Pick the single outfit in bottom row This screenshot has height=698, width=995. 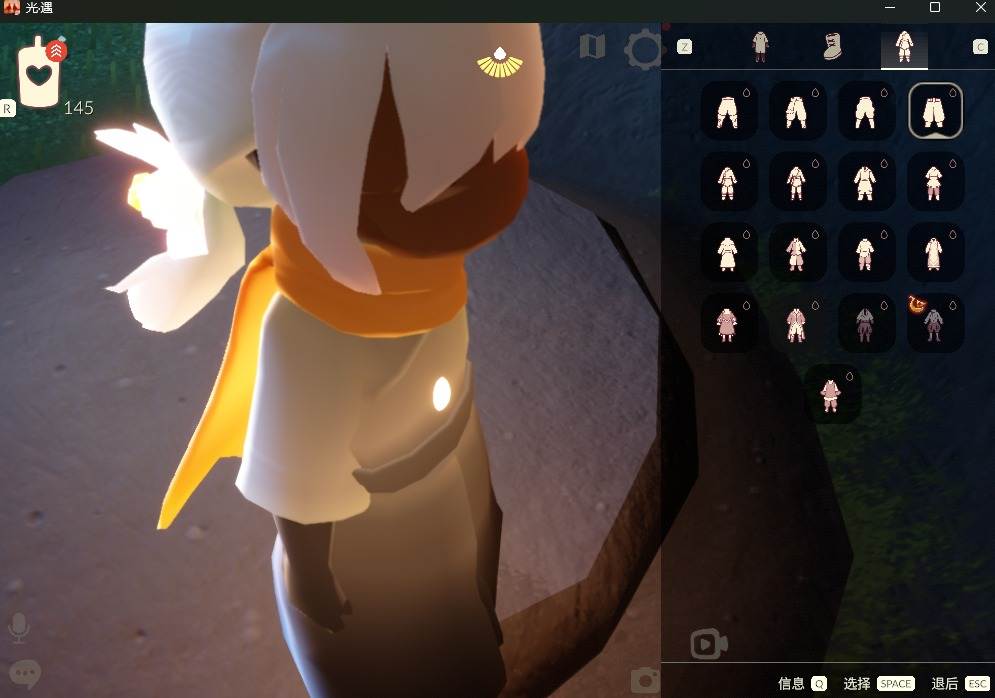(x=832, y=394)
